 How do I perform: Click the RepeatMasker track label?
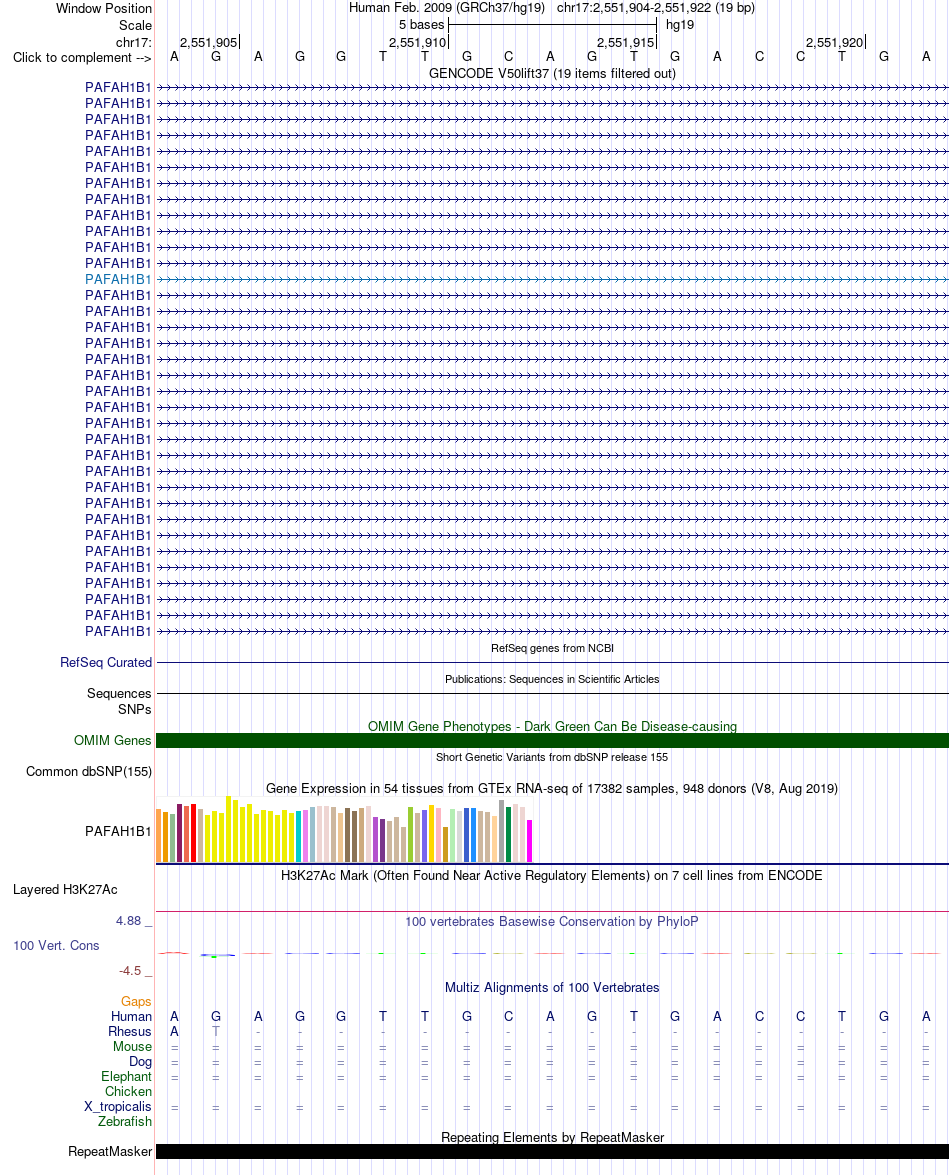110,1152
